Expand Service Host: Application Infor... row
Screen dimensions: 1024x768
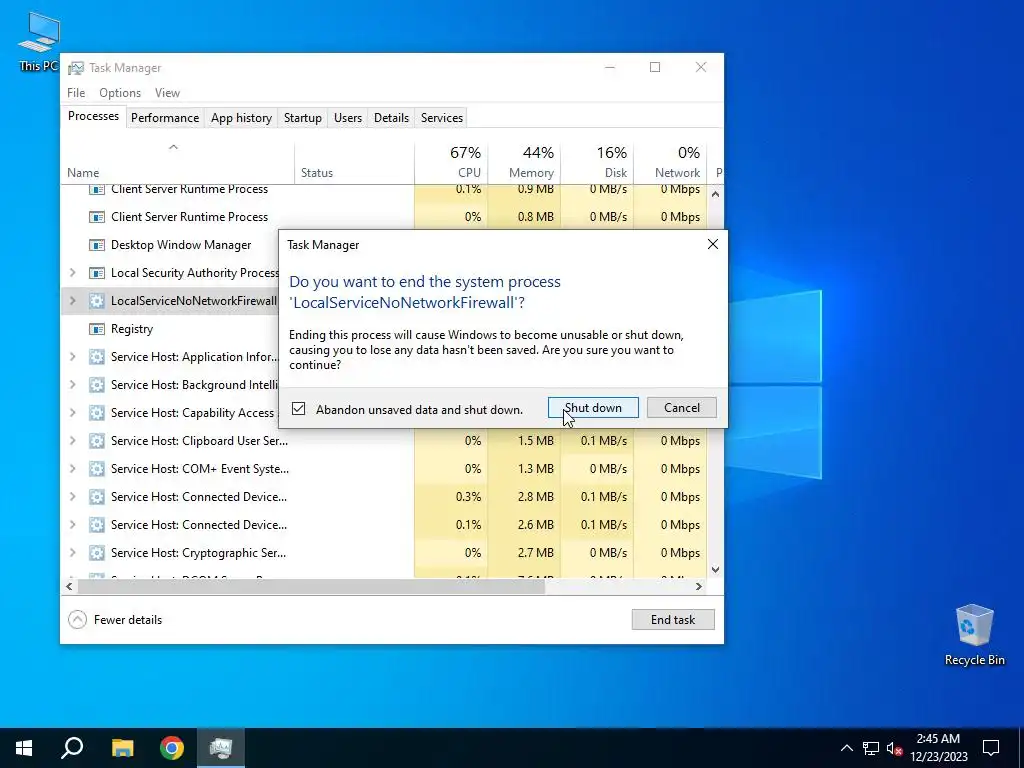72,357
